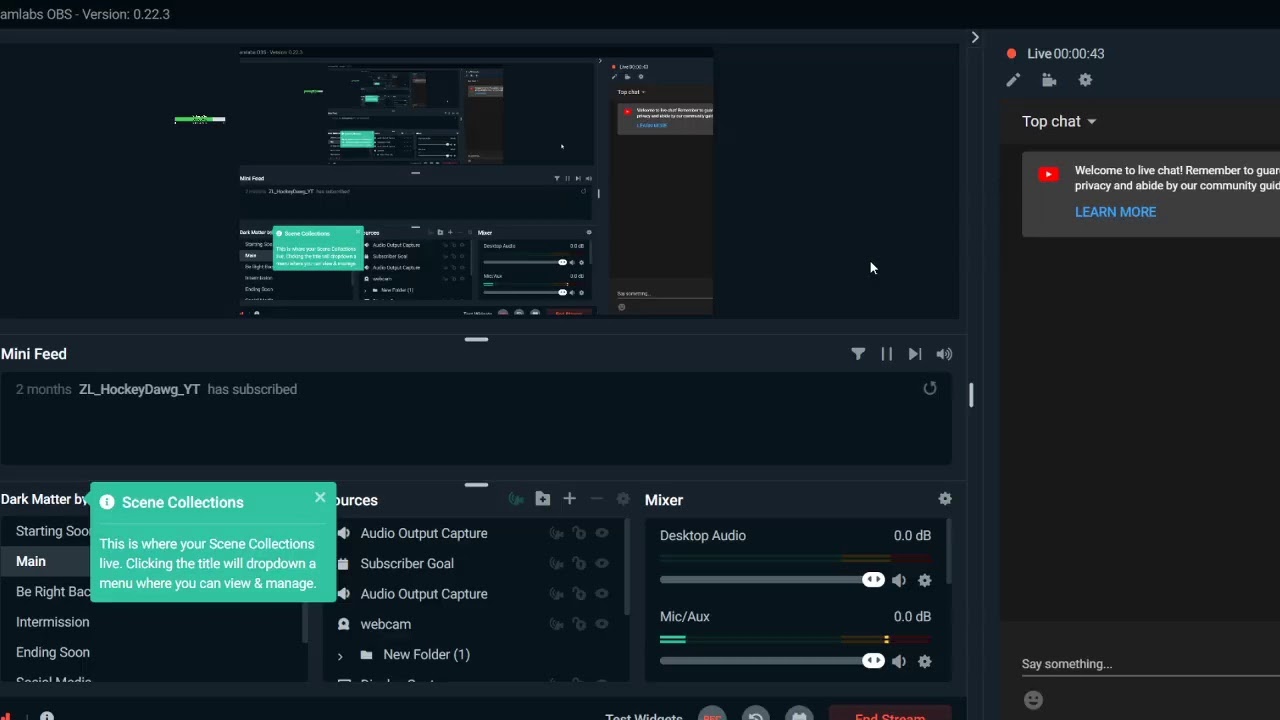Click the YouTube logo in chat welcome
Image resolution: width=1280 pixels, height=720 pixels.
[1048, 174]
